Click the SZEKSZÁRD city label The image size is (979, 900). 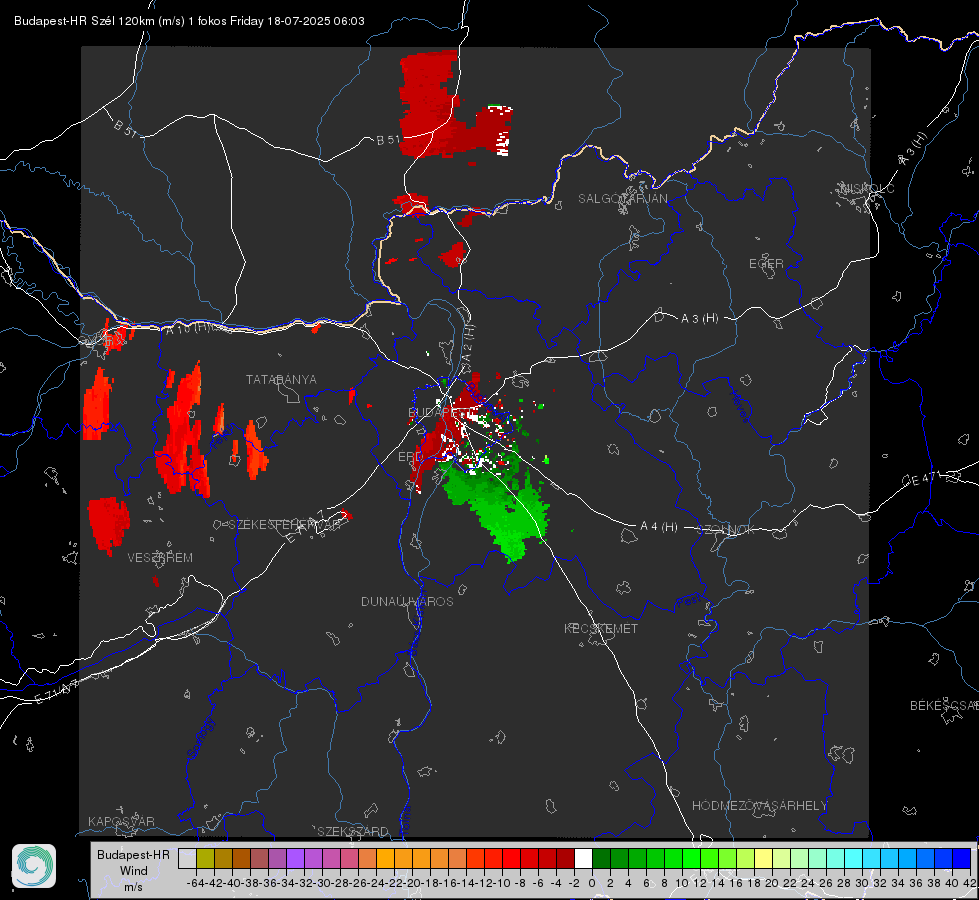pyautogui.click(x=353, y=831)
